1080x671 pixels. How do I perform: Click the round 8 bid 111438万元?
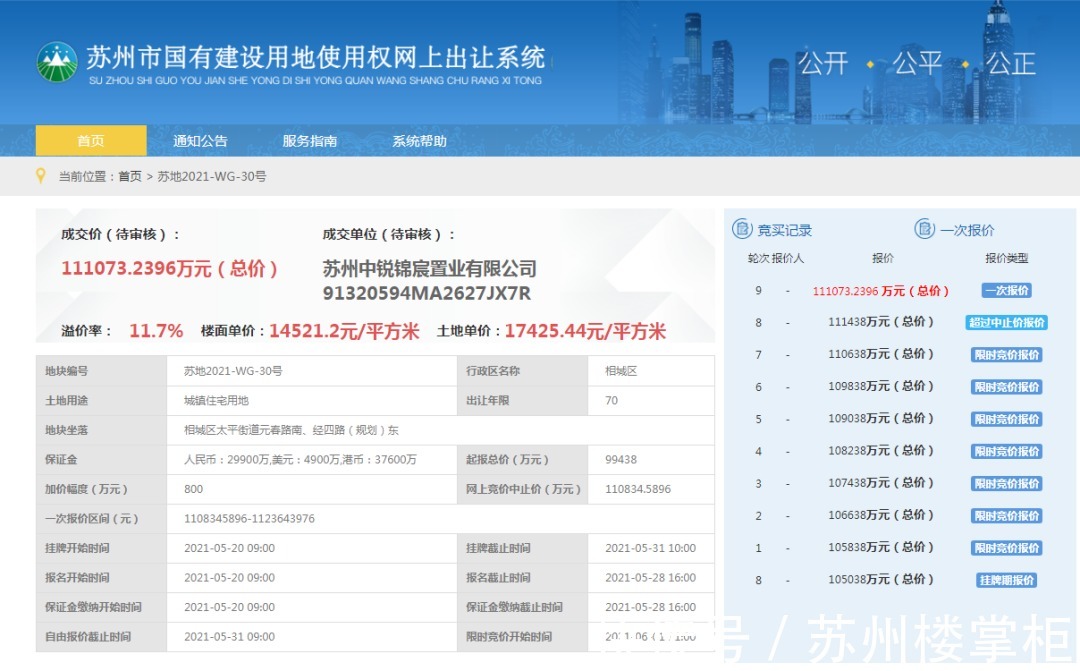pyautogui.click(x=881, y=322)
